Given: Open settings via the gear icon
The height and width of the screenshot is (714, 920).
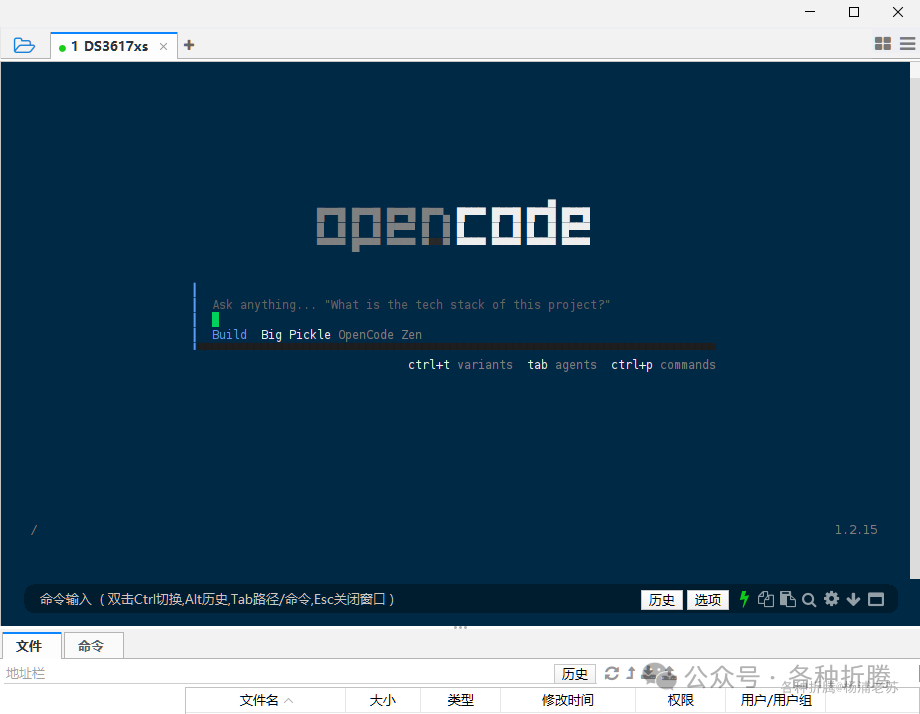Looking at the screenshot, I should click(x=831, y=599).
